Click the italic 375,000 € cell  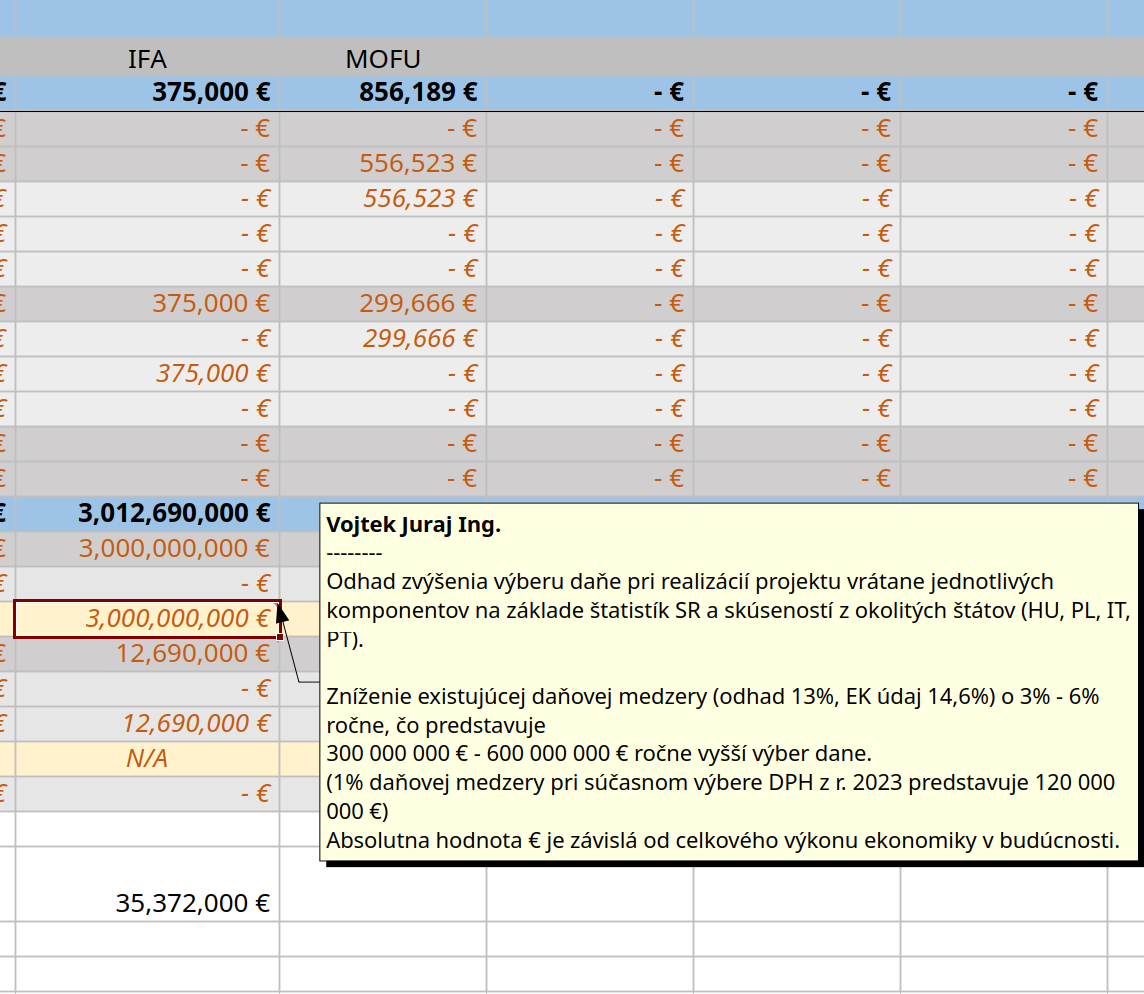(147, 373)
